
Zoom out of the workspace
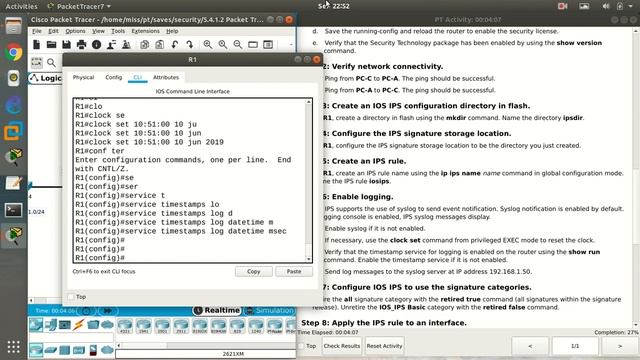[238, 44]
